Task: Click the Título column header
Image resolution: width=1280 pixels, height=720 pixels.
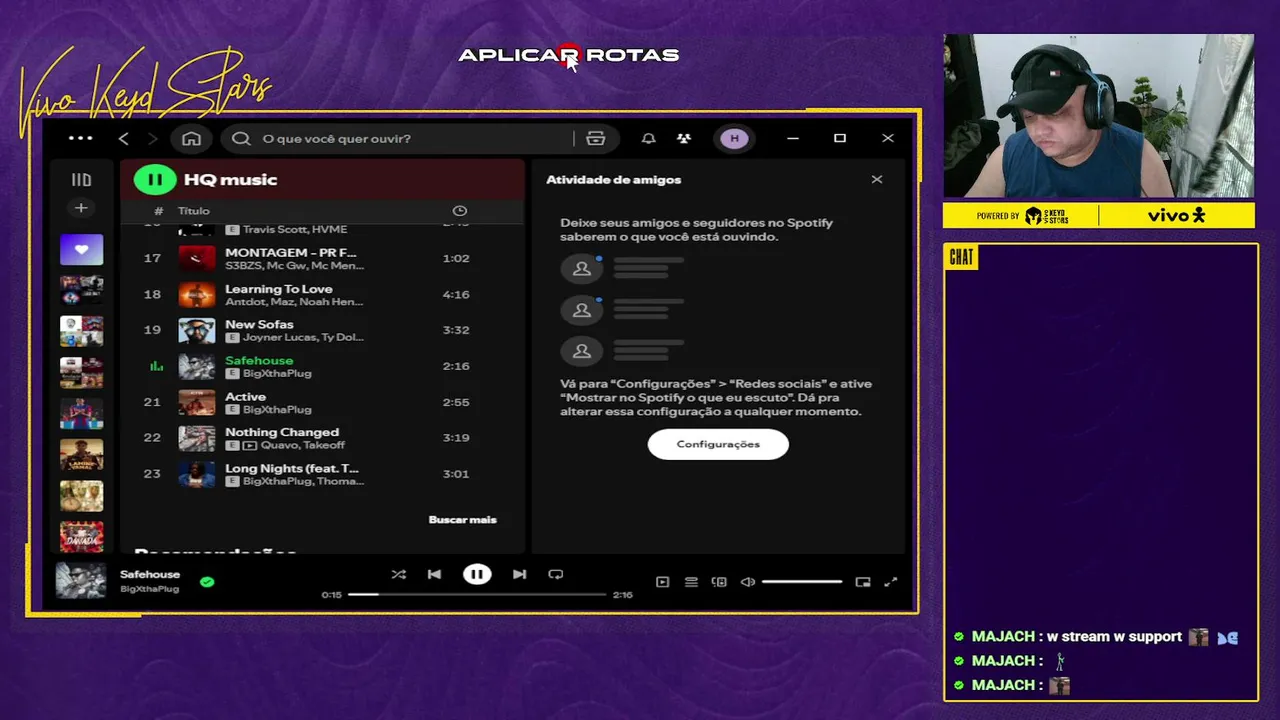Action: coord(194,211)
